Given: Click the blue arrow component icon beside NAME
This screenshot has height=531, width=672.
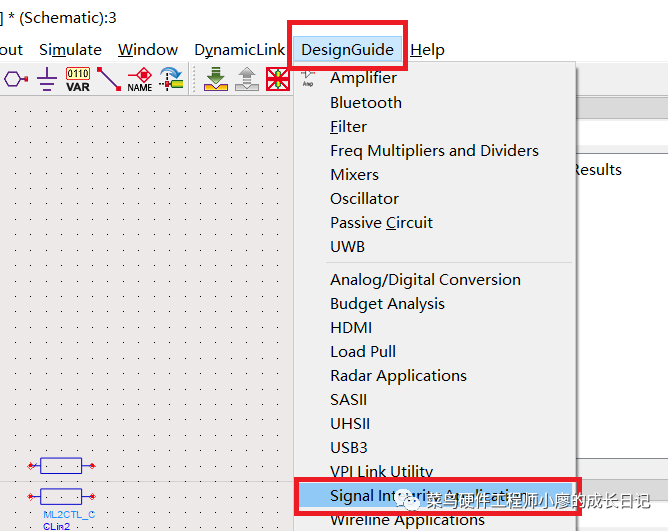Looking at the screenshot, I should [x=171, y=79].
